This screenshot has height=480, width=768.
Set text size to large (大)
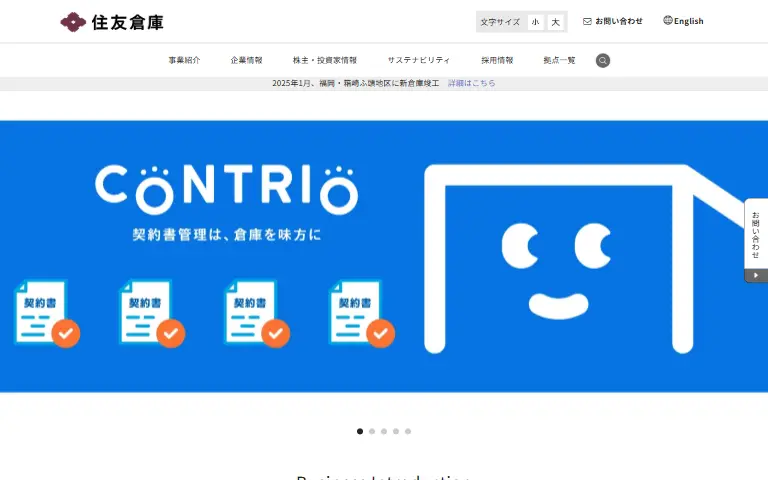[x=555, y=22]
